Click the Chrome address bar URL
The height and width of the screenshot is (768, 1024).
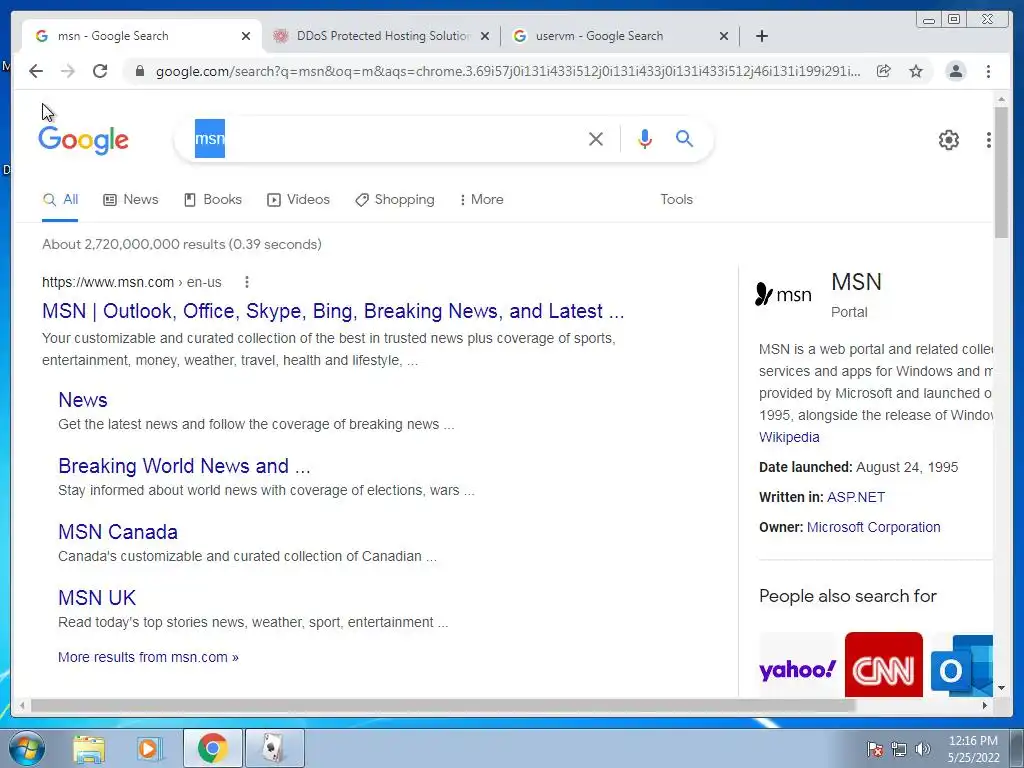click(x=507, y=71)
